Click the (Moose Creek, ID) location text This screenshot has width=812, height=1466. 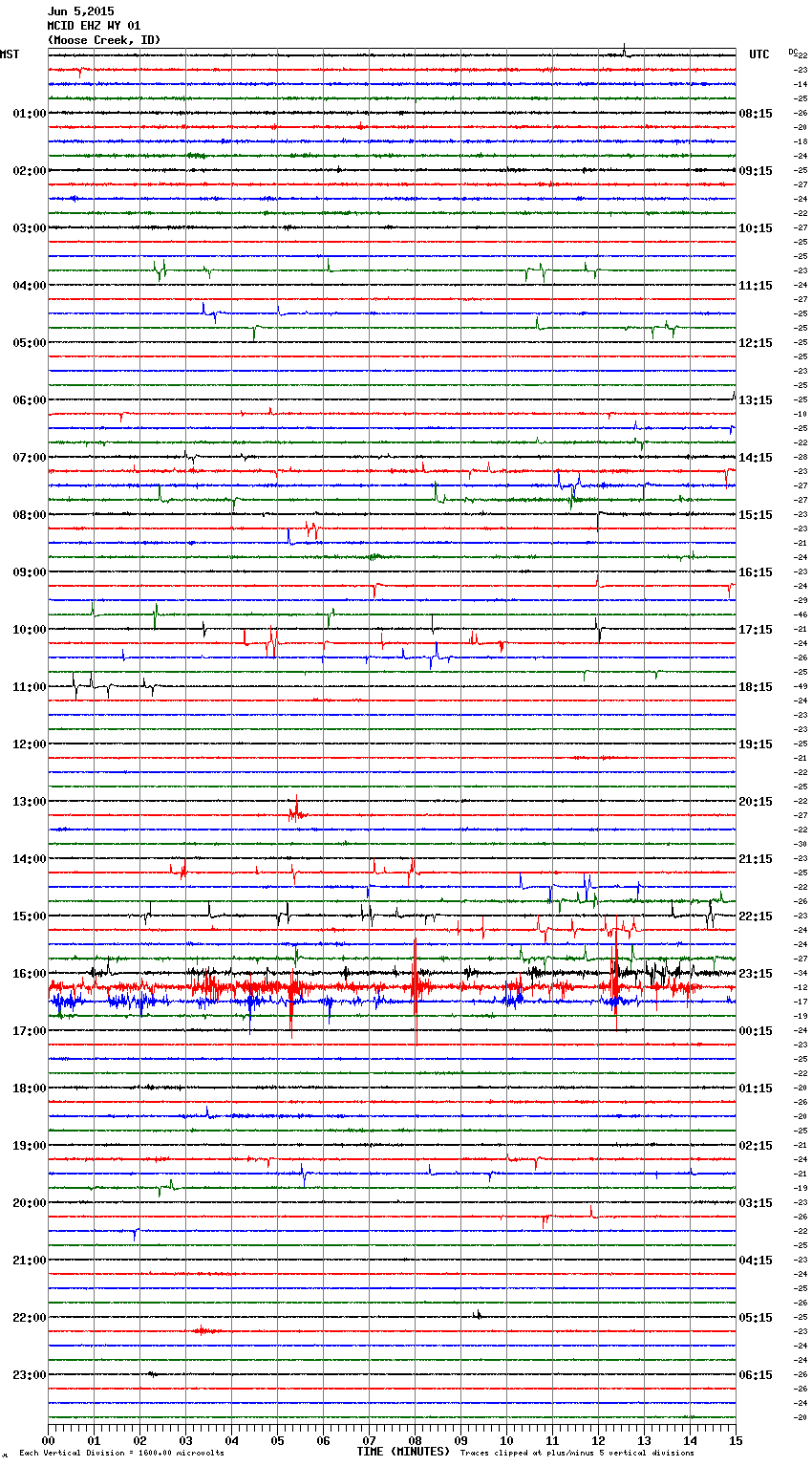click(104, 40)
